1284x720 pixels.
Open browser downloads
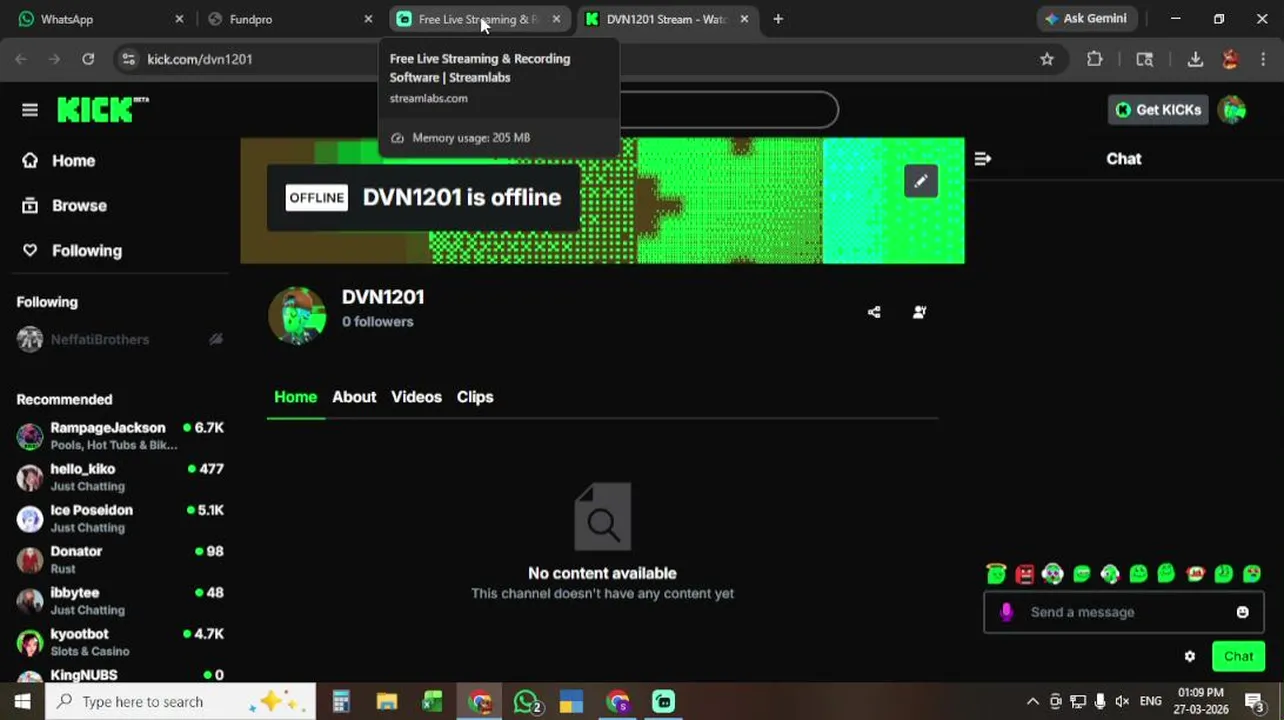click(1195, 59)
